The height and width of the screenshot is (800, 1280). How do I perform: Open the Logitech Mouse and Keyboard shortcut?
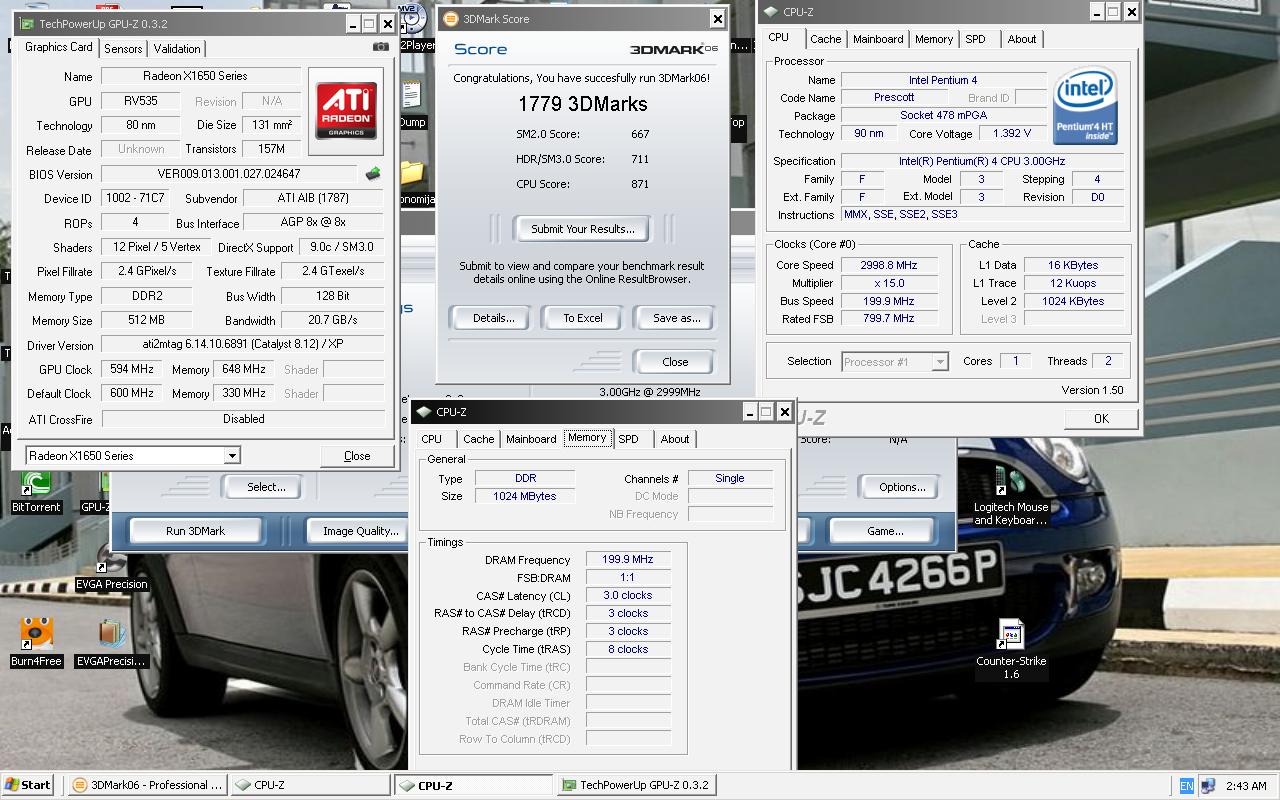(1011, 495)
